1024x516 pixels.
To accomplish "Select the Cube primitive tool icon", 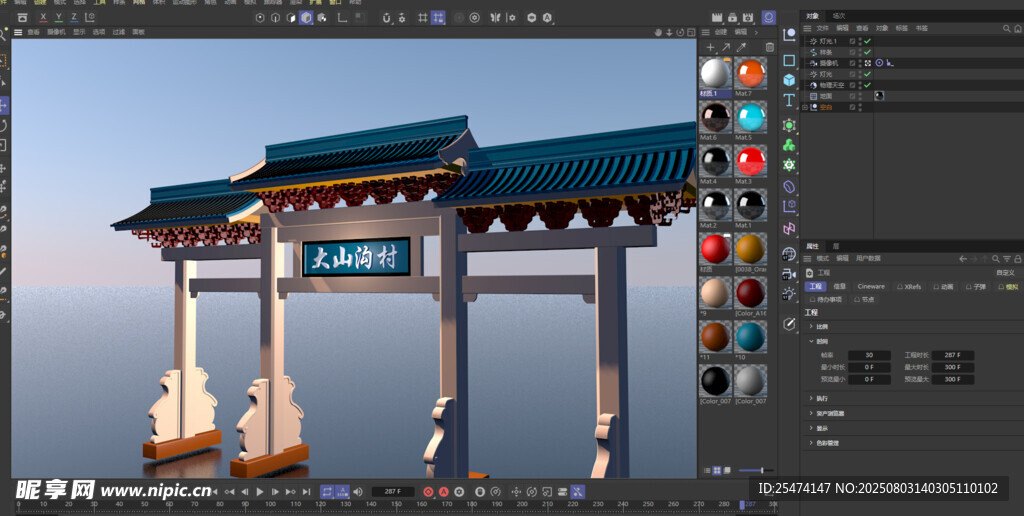I will [789, 80].
